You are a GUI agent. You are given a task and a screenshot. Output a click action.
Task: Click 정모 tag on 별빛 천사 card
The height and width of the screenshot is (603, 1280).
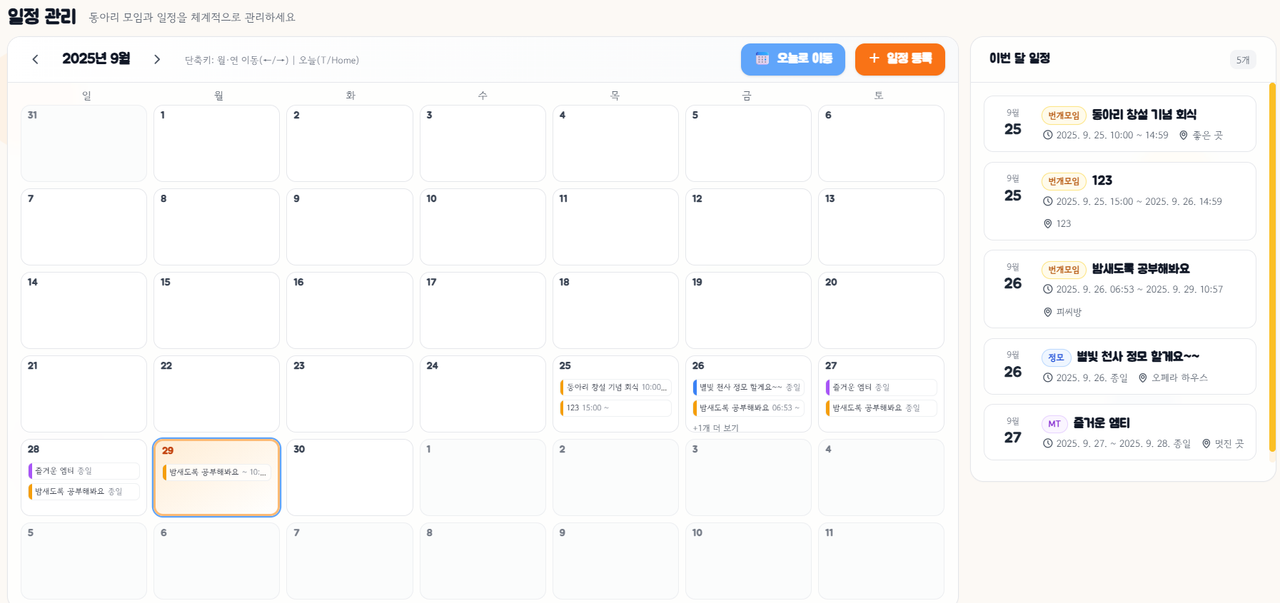(1056, 357)
